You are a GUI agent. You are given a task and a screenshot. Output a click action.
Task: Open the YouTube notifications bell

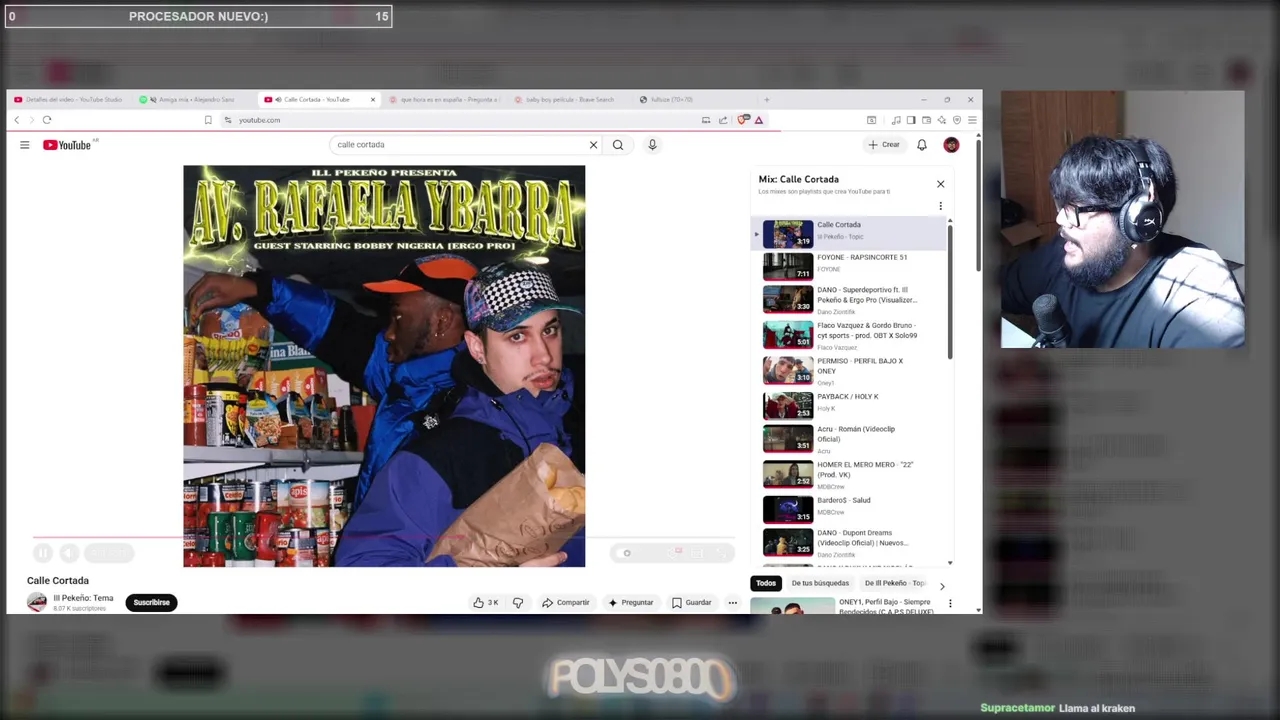pyautogui.click(x=922, y=145)
